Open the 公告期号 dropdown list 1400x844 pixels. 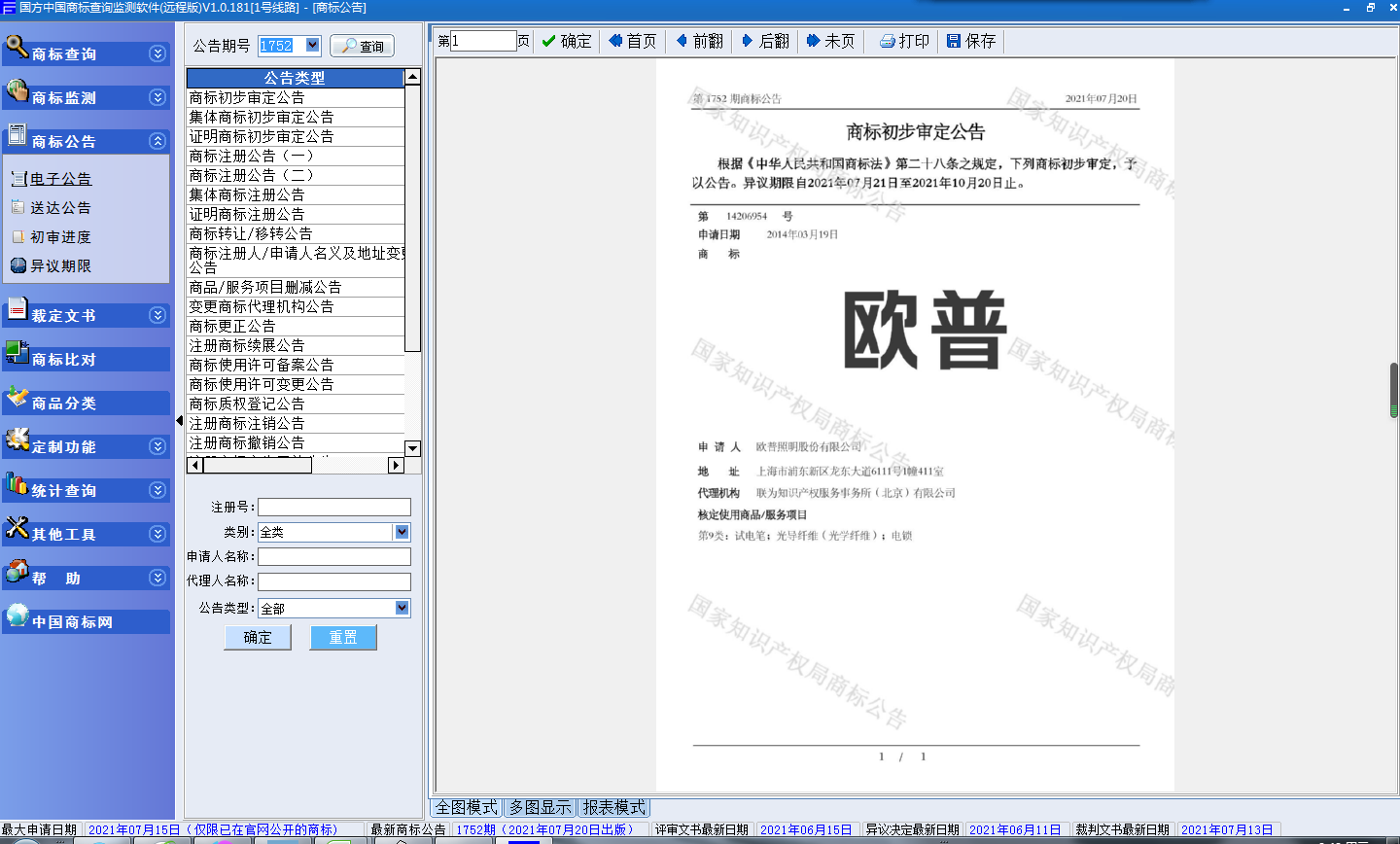(312, 45)
